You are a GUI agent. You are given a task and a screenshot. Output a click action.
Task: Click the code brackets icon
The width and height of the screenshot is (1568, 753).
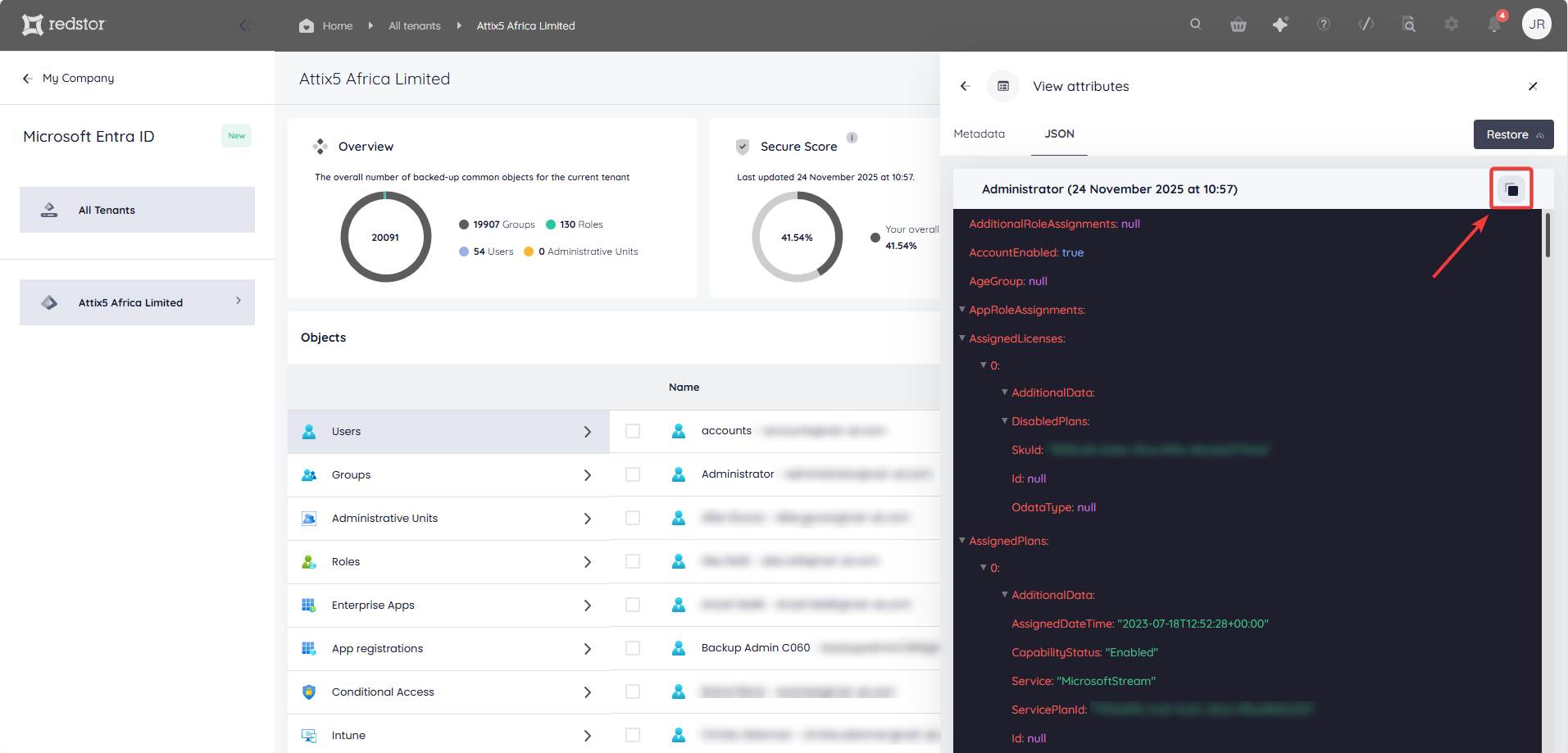1366,25
